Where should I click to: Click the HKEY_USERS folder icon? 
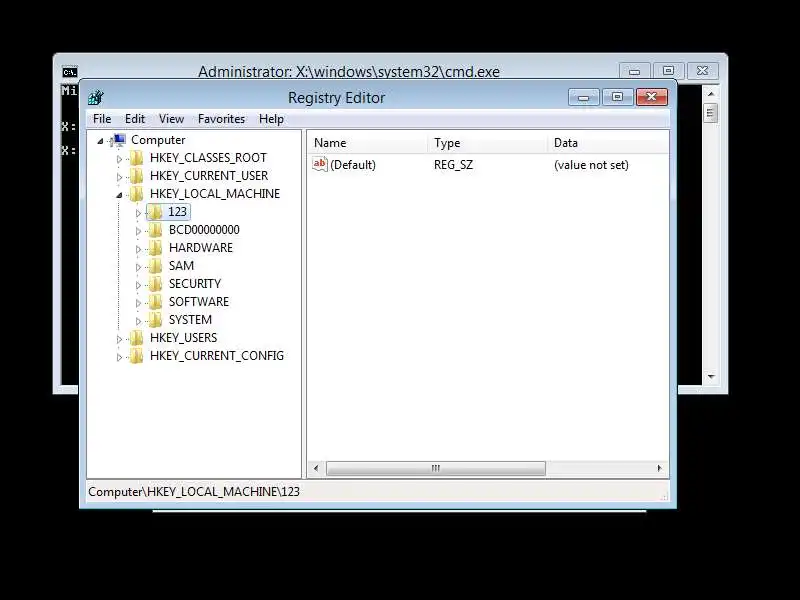[136, 338]
